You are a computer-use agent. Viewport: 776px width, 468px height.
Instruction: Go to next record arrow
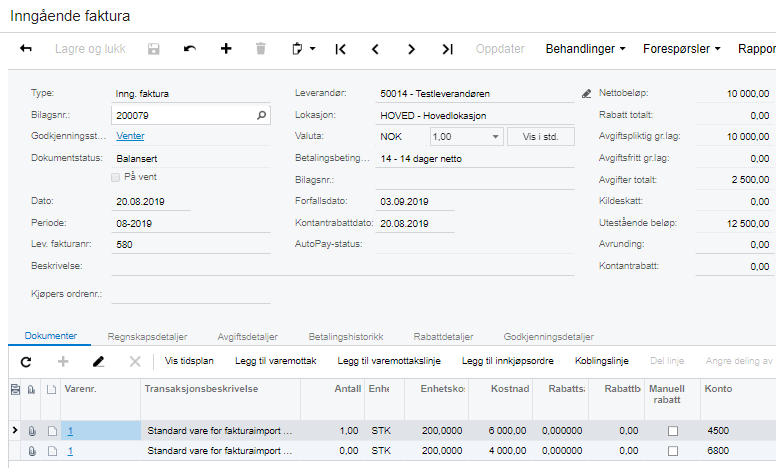click(x=411, y=48)
